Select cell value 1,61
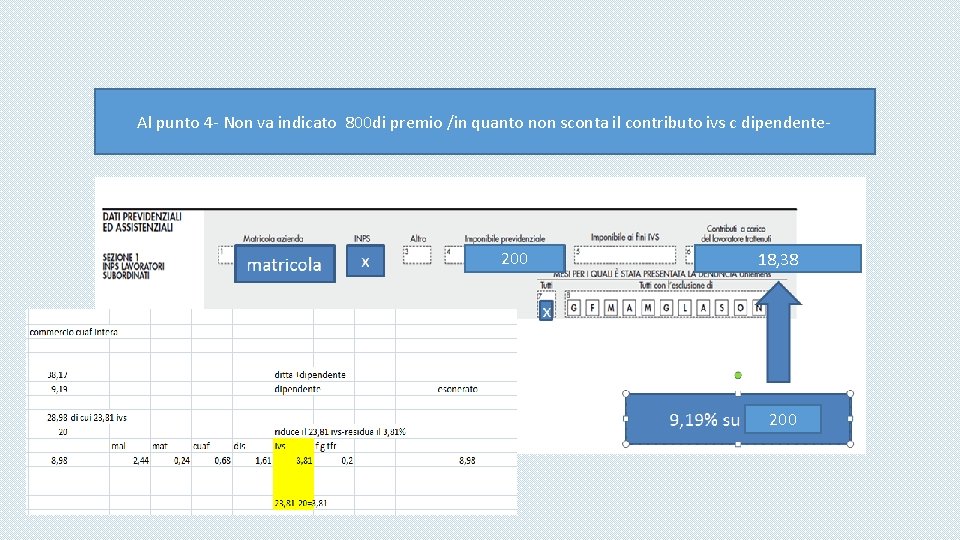Screen dimensions: 960x540 (x=252, y=460)
